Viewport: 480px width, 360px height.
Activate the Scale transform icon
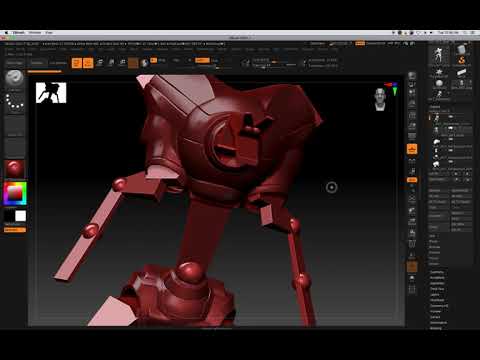[111, 63]
